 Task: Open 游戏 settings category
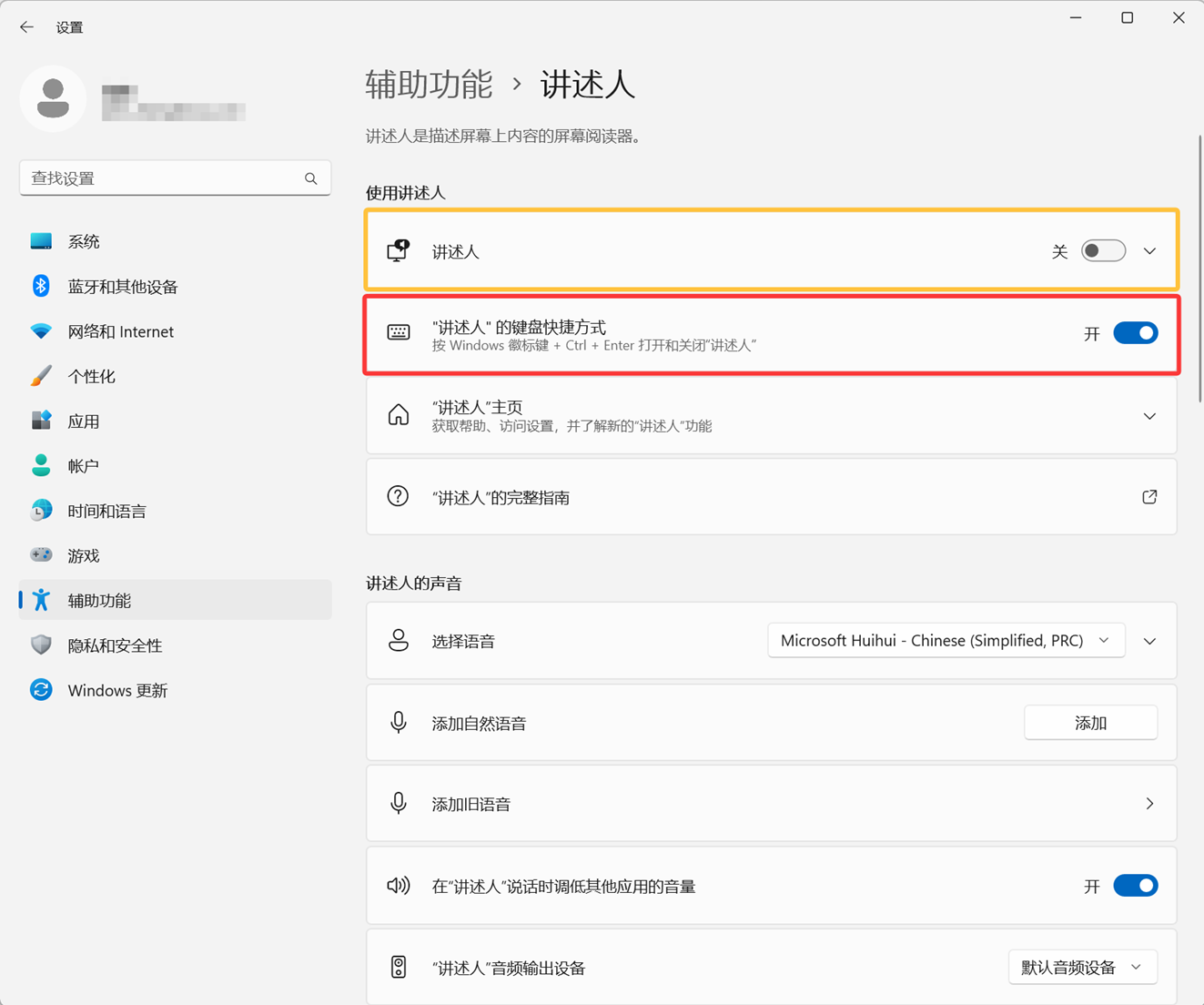pos(176,555)
